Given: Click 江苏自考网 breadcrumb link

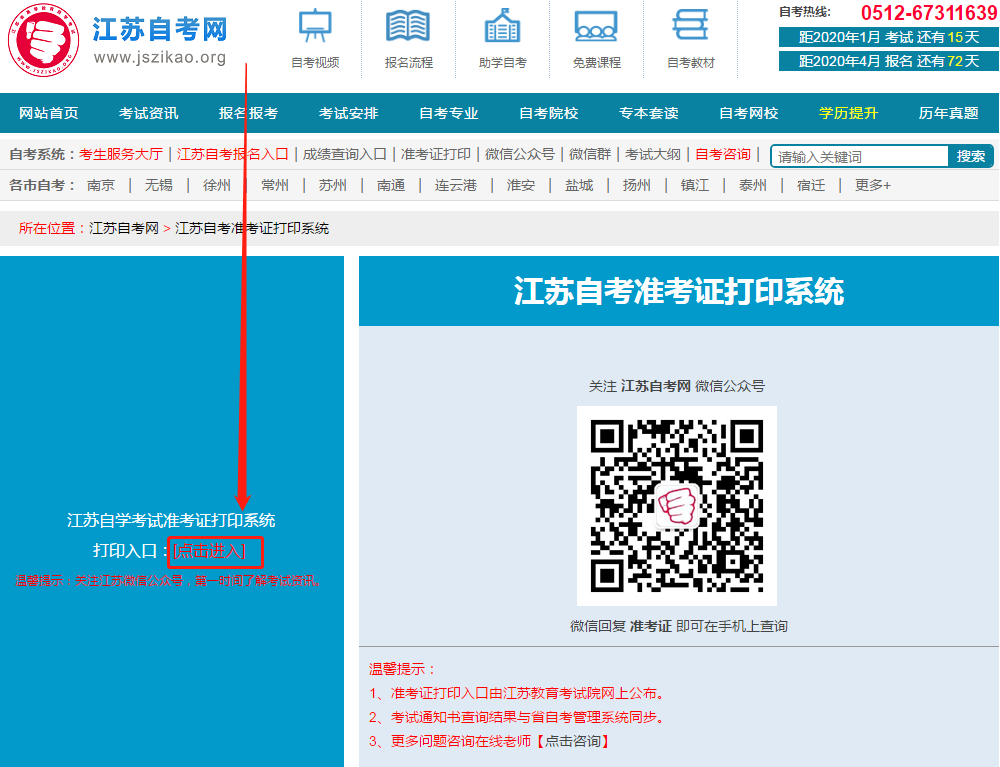Looking at the screenshot, I should coord(124,228).
